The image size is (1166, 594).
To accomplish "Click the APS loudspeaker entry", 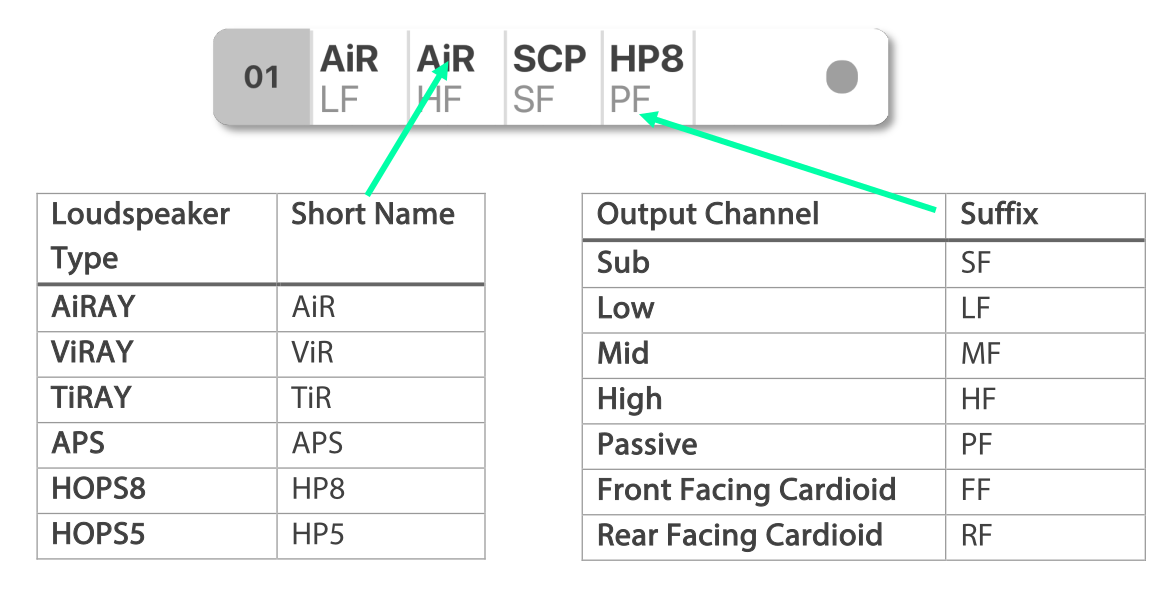I will coord(78,442).
